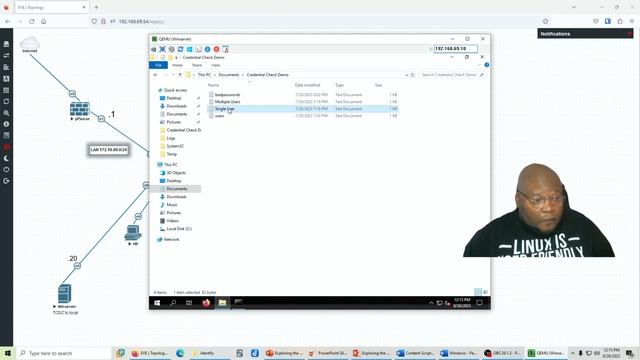The height and width of the screenshot is (360, 640).
Task: Click the logout icon in EVE sidebar
Action: coord(6,181)
